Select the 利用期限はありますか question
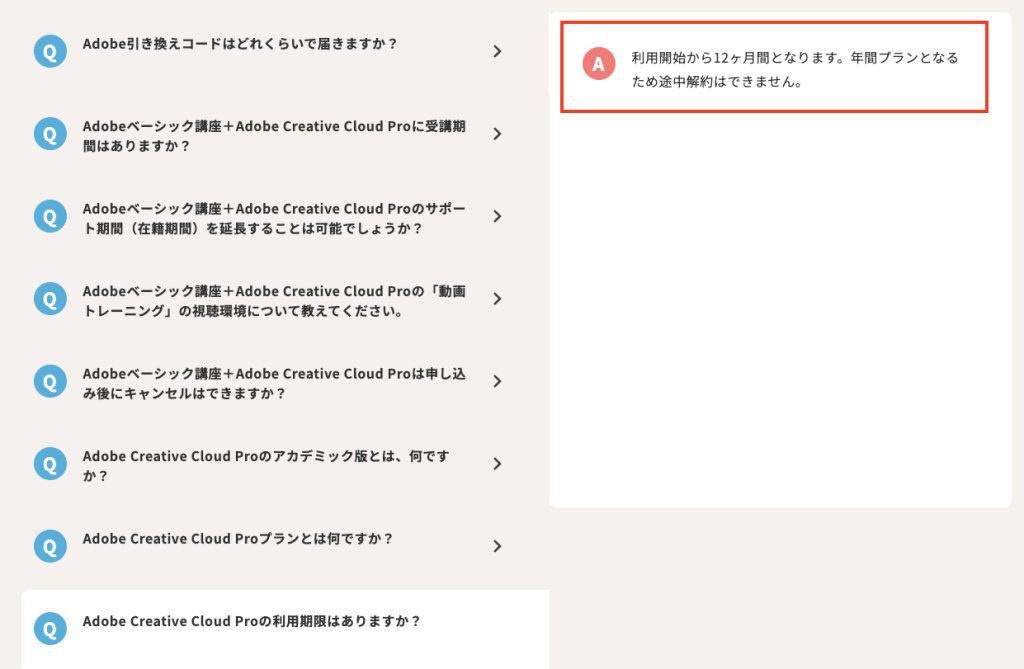Viewport: 1024px width, 669px height. [x=253, y=621]
